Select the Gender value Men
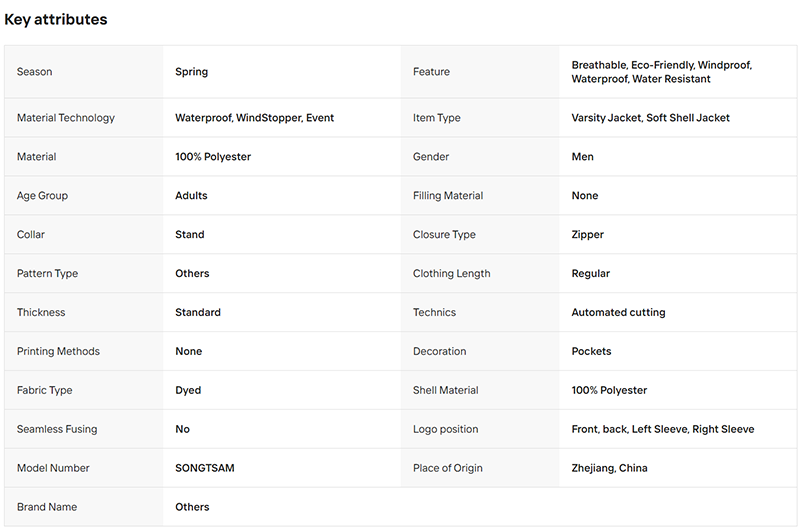This screenshot has height=530, width=800. point(582,157)
